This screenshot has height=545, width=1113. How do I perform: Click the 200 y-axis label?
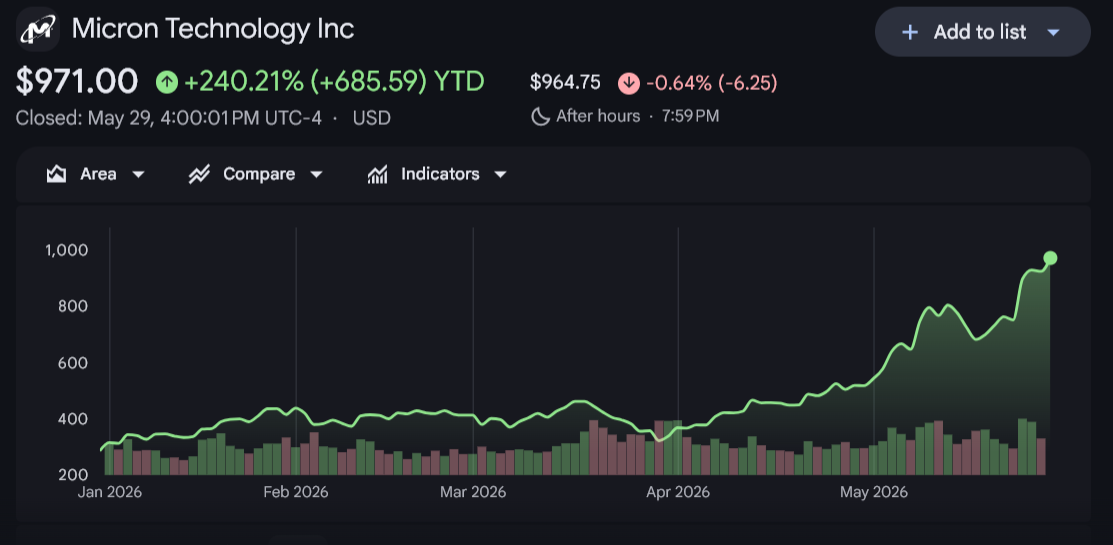pyautogui.click(x=73, y=475)
